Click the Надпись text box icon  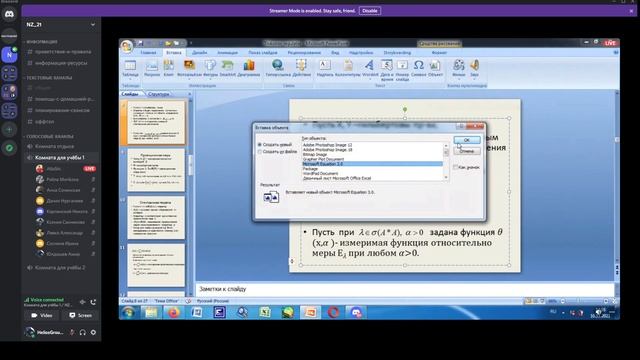point(325,68)
